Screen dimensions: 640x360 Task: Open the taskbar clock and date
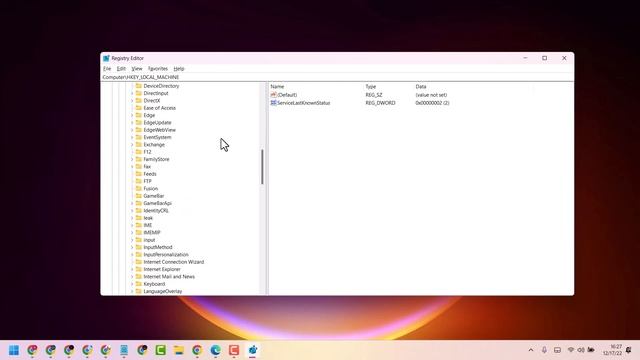(612, 350)
